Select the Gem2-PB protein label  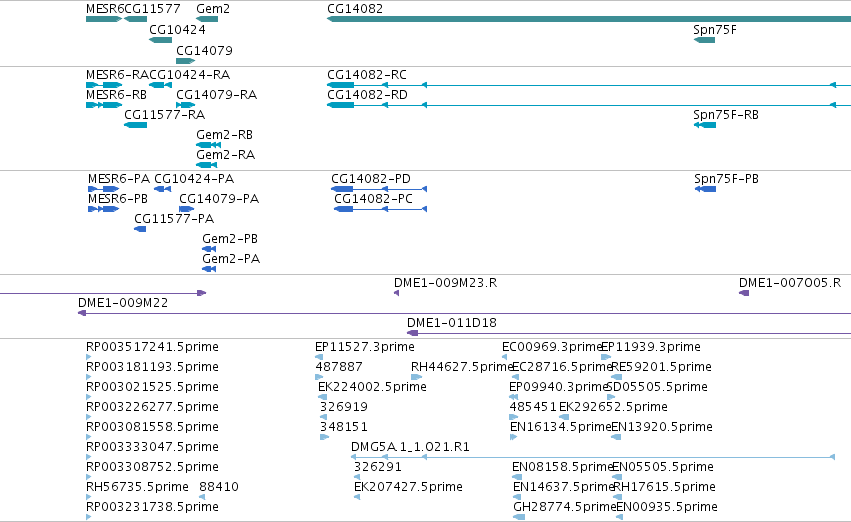230,239
